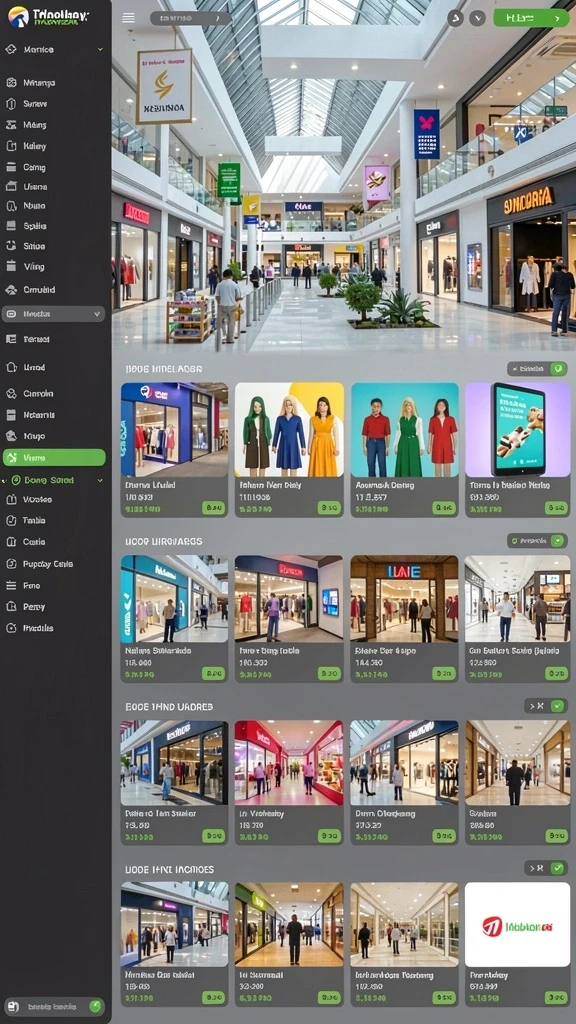Screen dimensions: 576x1024
Task: Open the hamburger menu icon in top bar
Action: pos(129,18)
